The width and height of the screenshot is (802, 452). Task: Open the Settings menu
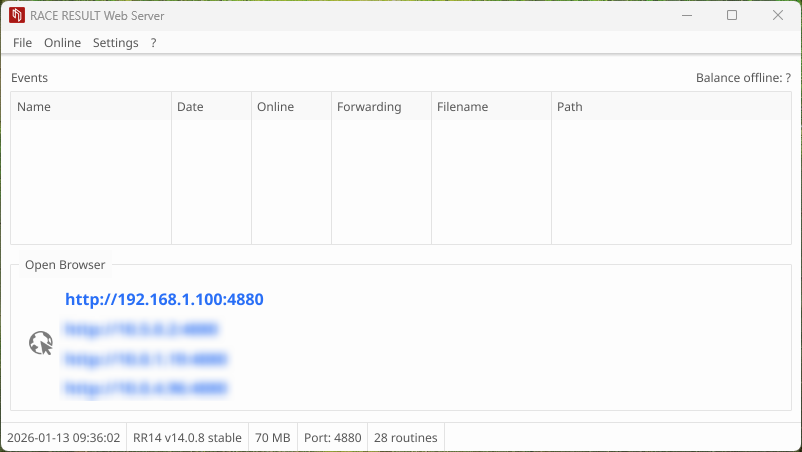(115, 43)
